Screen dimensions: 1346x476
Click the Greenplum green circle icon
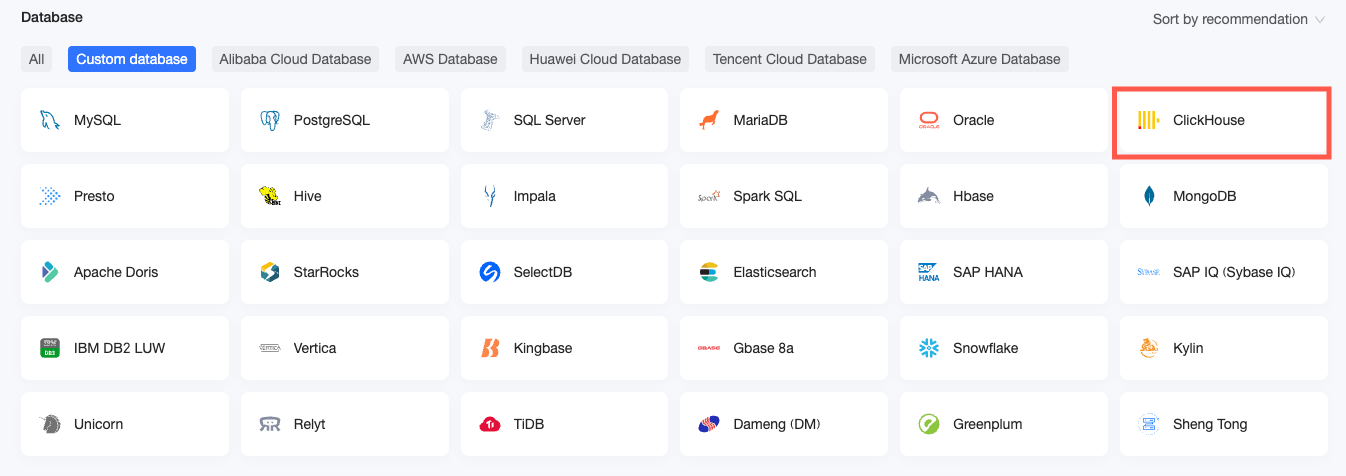[929, 424]
